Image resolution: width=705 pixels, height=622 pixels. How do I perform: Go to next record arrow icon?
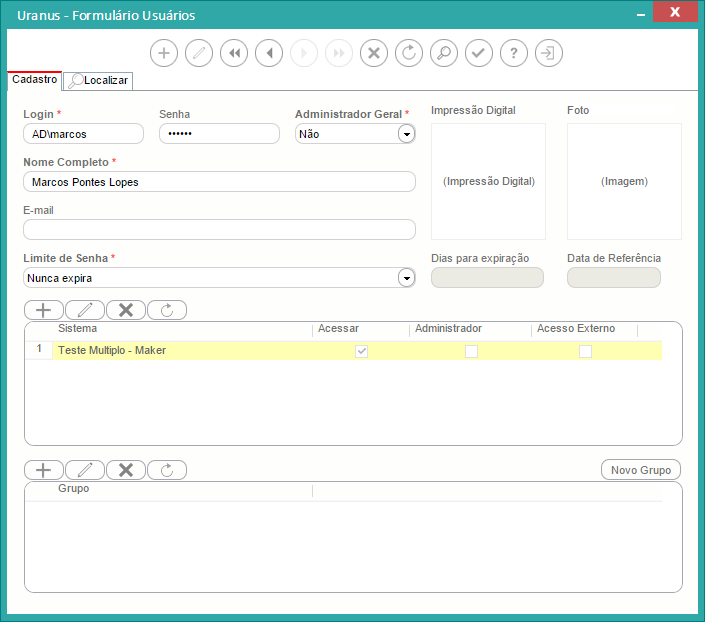tap(304, 53)
